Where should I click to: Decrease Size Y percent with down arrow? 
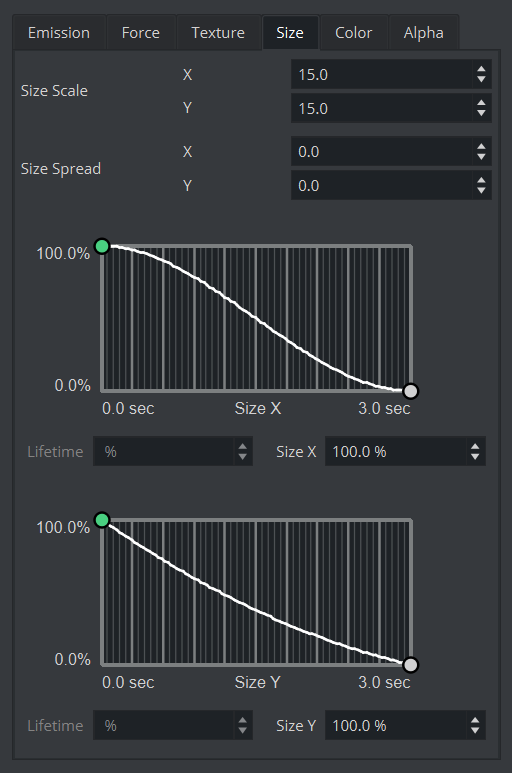click(x=475, y=731)
